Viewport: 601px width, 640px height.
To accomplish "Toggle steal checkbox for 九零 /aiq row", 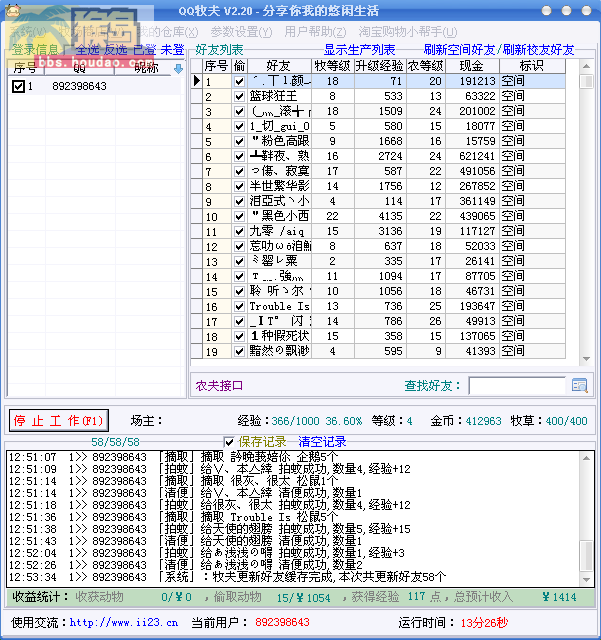I will (239, 231).
